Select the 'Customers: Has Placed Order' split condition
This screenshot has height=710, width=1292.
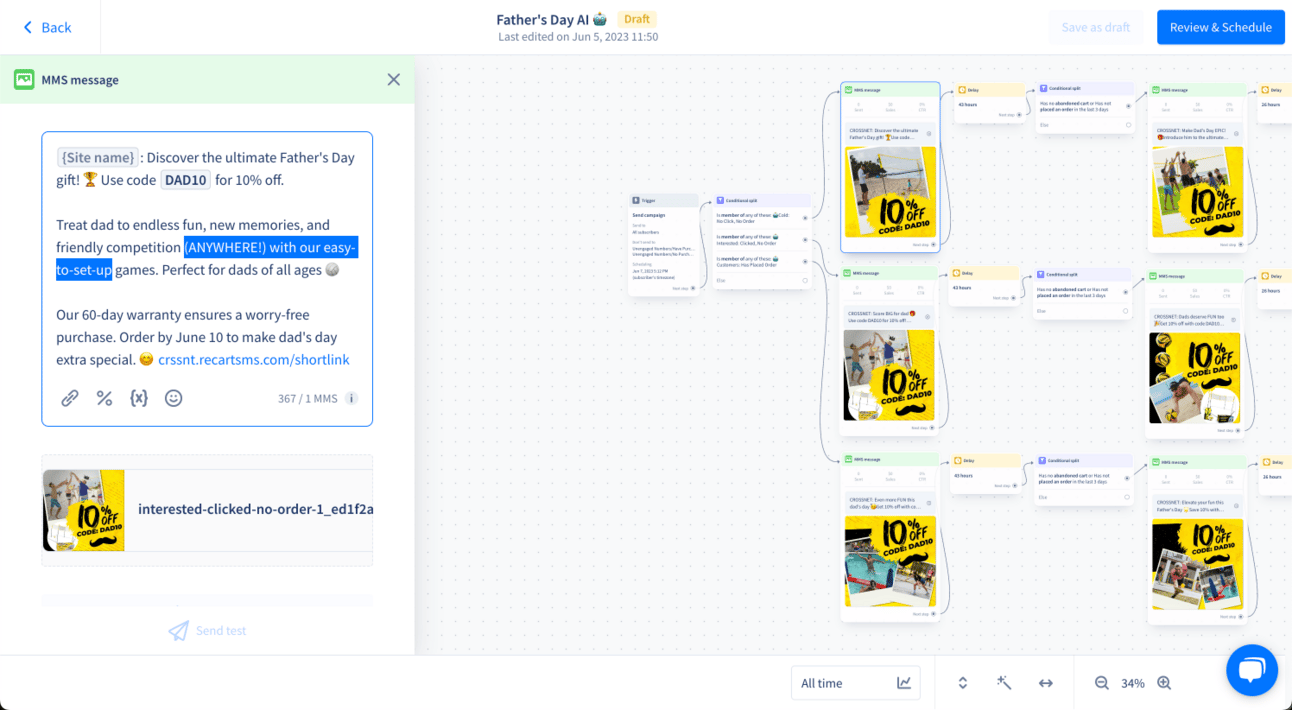coord(761,262)
